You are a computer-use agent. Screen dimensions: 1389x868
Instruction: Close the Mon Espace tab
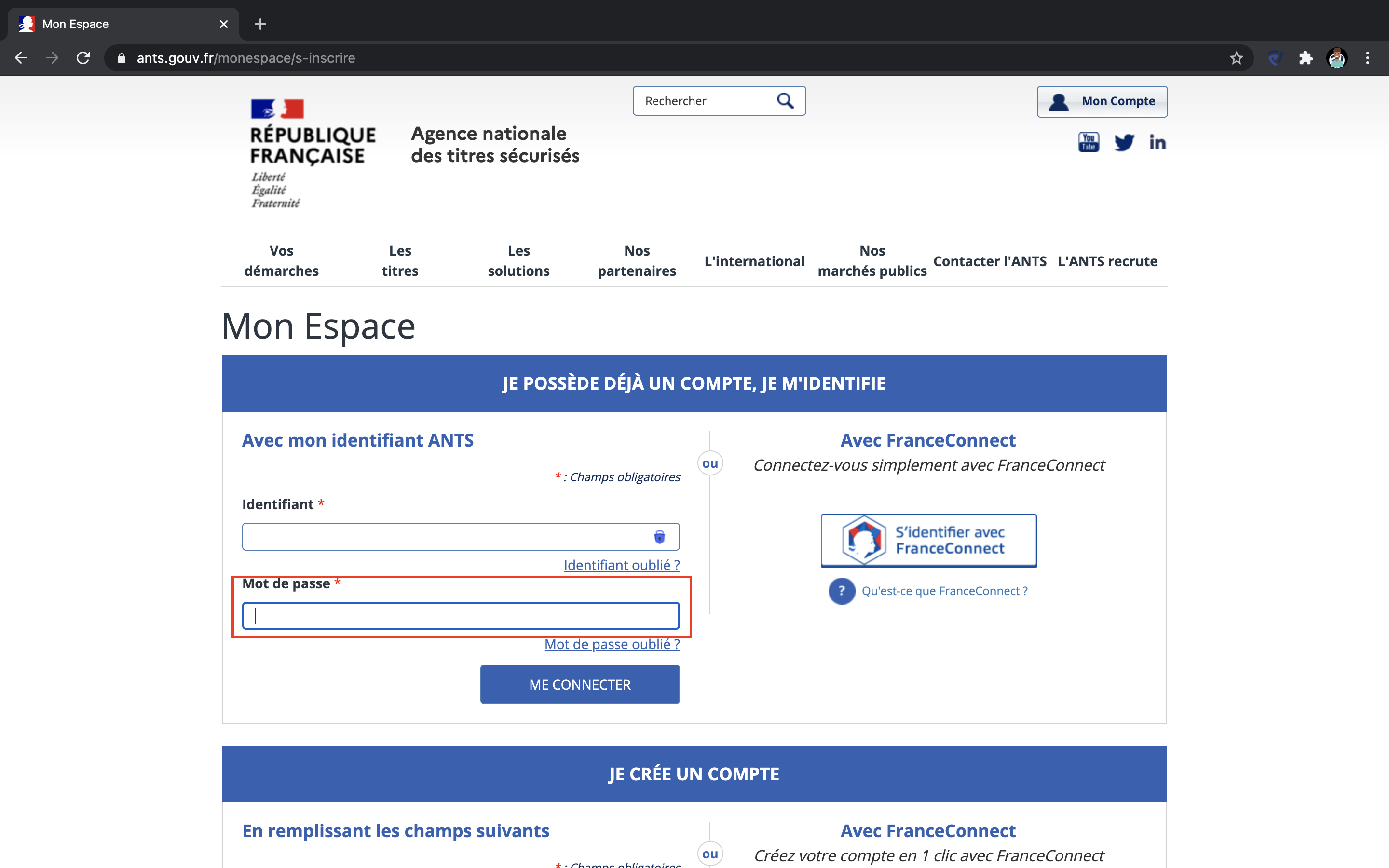click(x=224, y=24)
